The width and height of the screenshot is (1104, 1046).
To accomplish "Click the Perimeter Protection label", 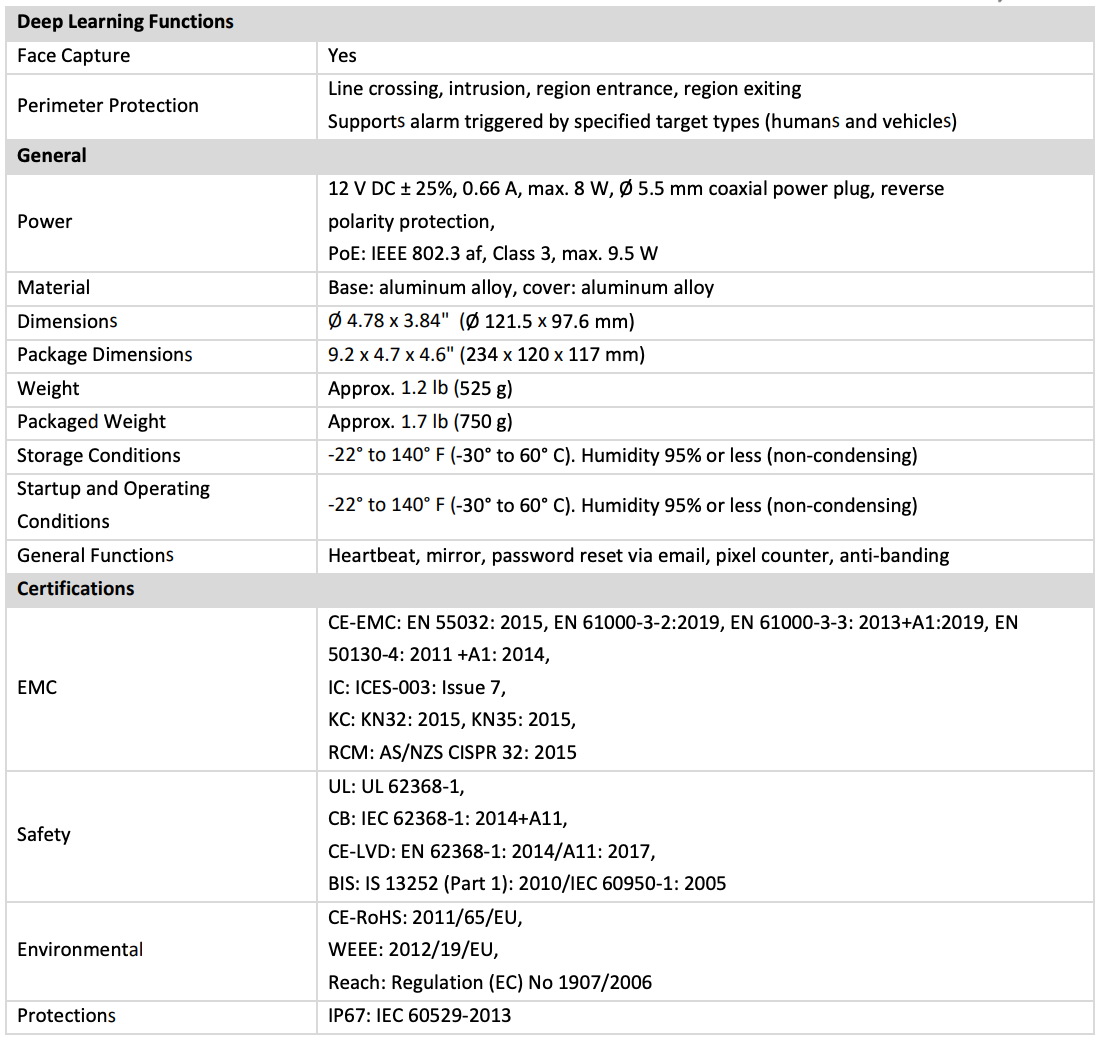I will pos(108,106).
